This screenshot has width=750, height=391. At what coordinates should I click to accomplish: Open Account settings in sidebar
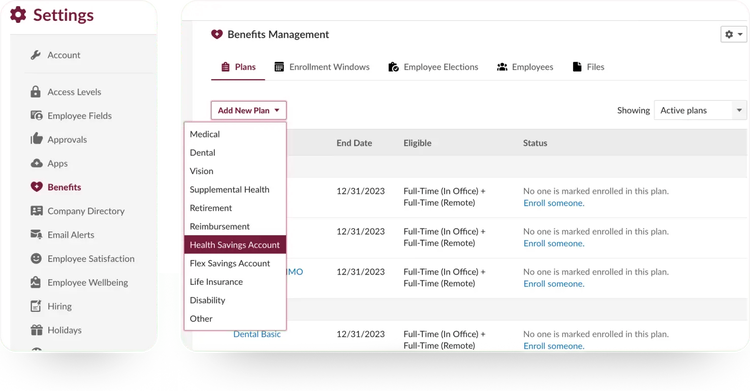click(x=64, y=55)
